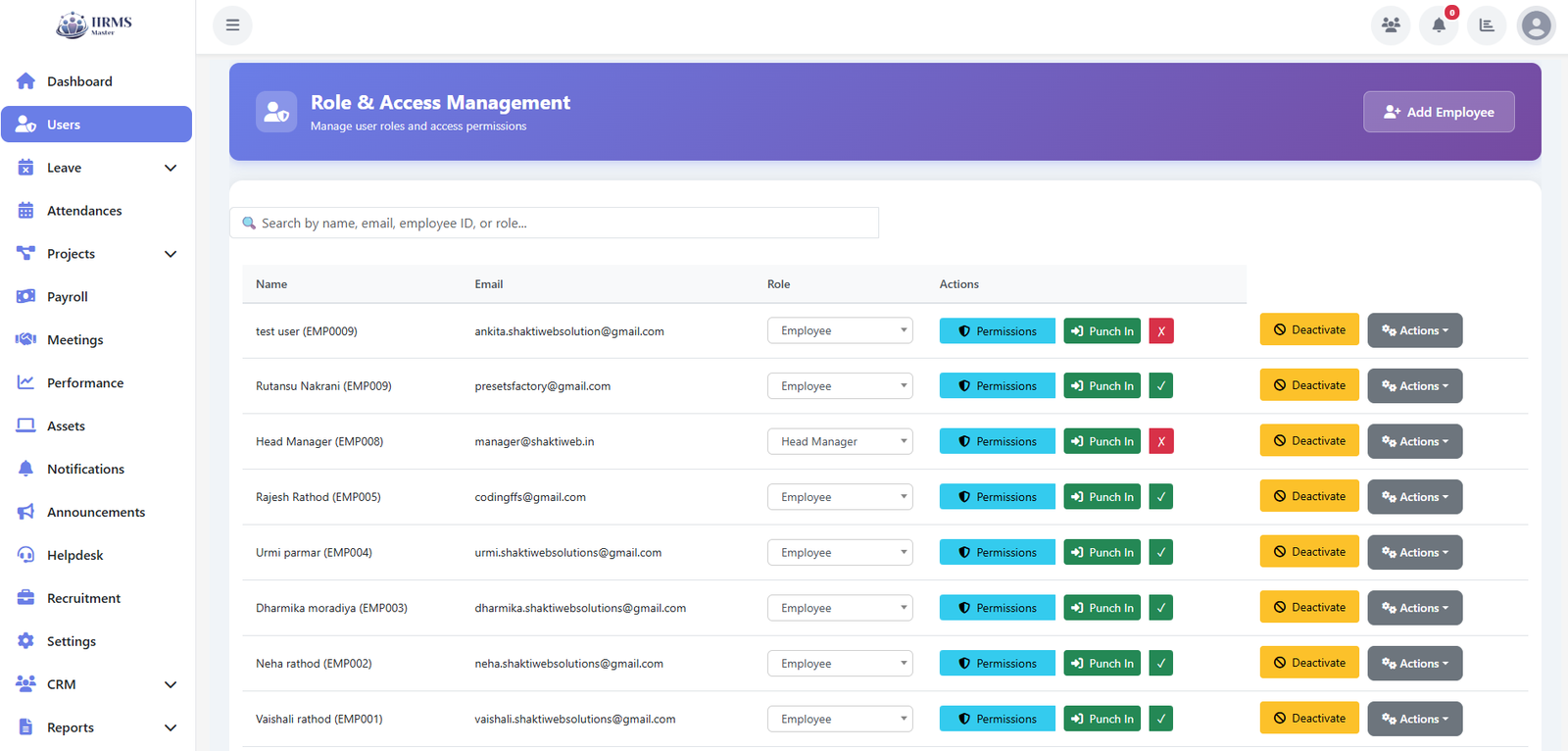This screenshot has height=751, width=1568.
Task: Toggle red X status for test user
Action: [1161, 331]
